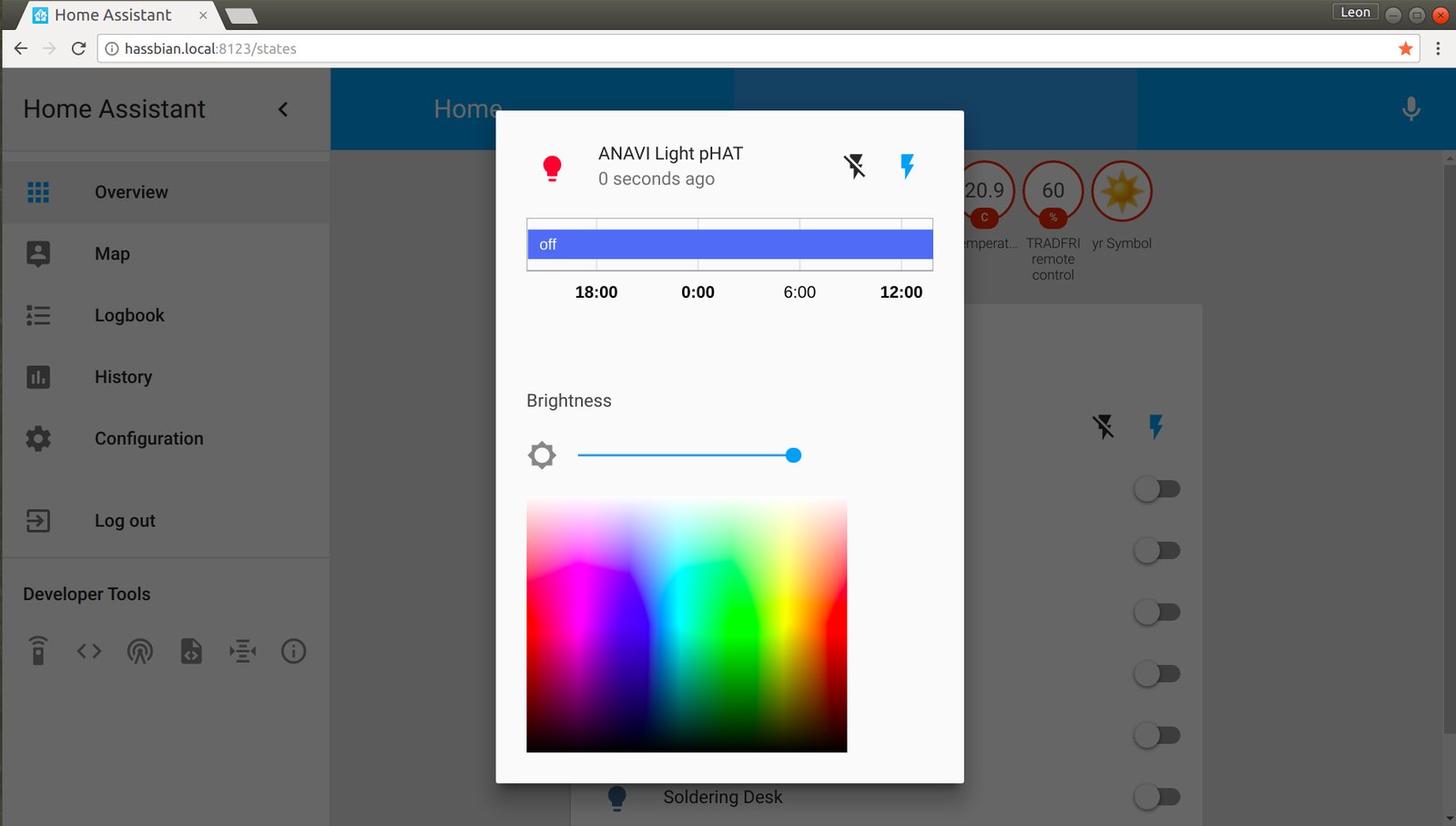Click the red light bulb icon in dialog
The image size is (1456, 826).
pyautogui.click(x=552, y=168)
